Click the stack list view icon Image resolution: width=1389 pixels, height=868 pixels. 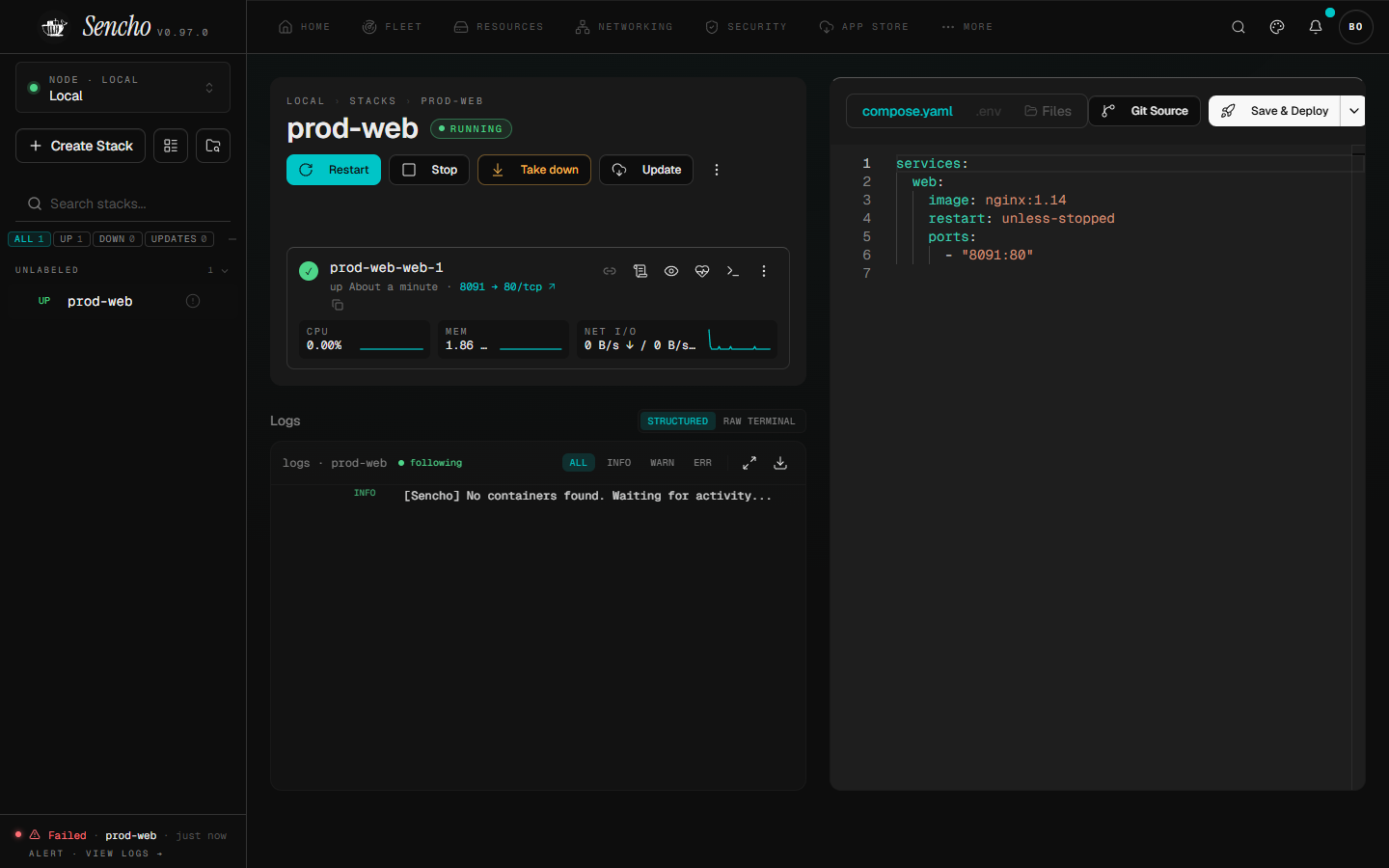point(171,146)
